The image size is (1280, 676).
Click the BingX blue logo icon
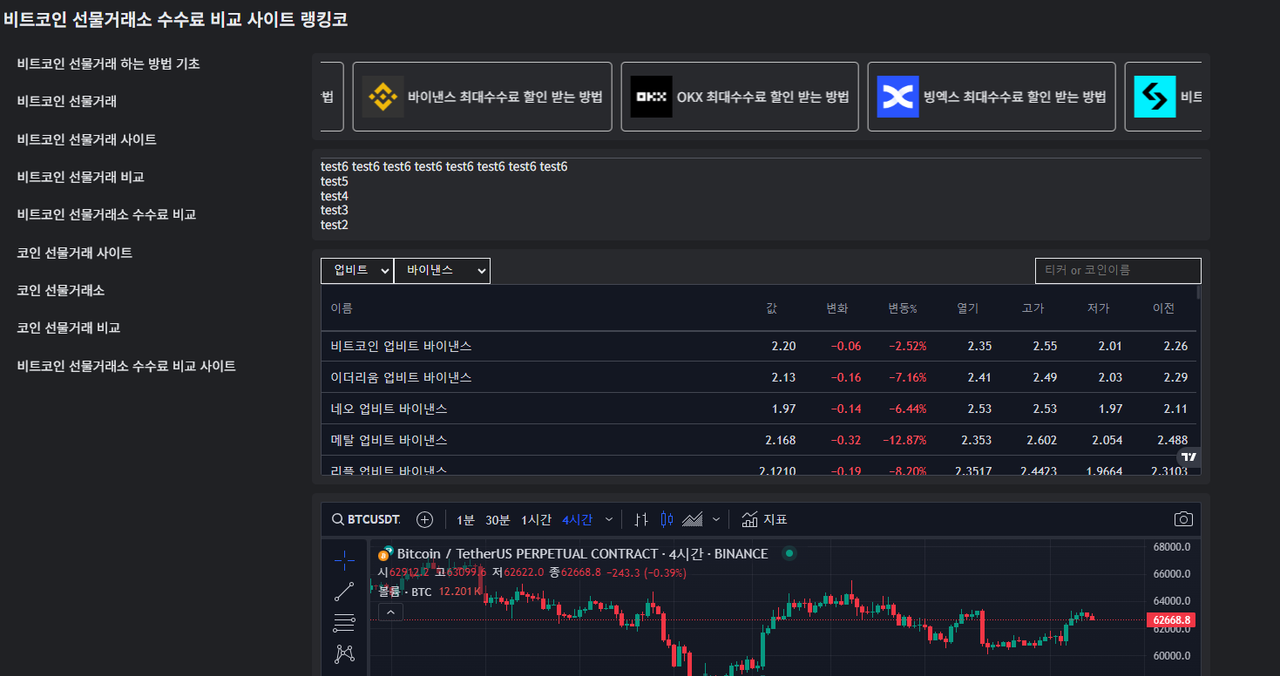pyautogui.click(x=898, y=97)
